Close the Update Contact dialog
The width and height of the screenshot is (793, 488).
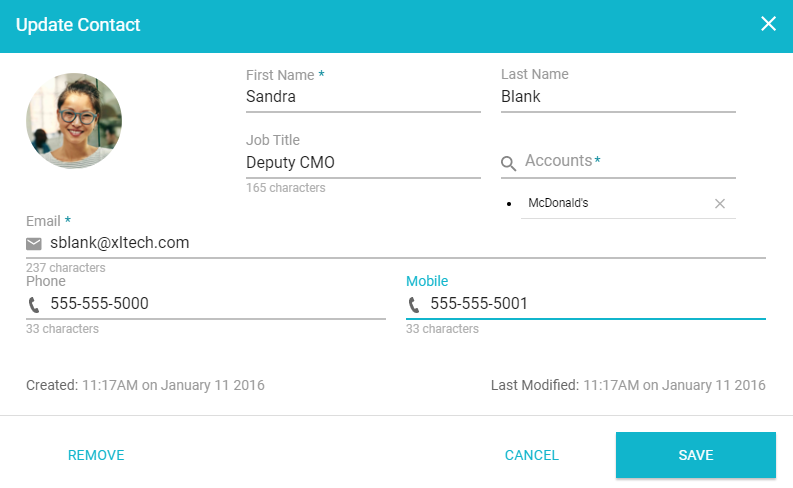(768, 24)
